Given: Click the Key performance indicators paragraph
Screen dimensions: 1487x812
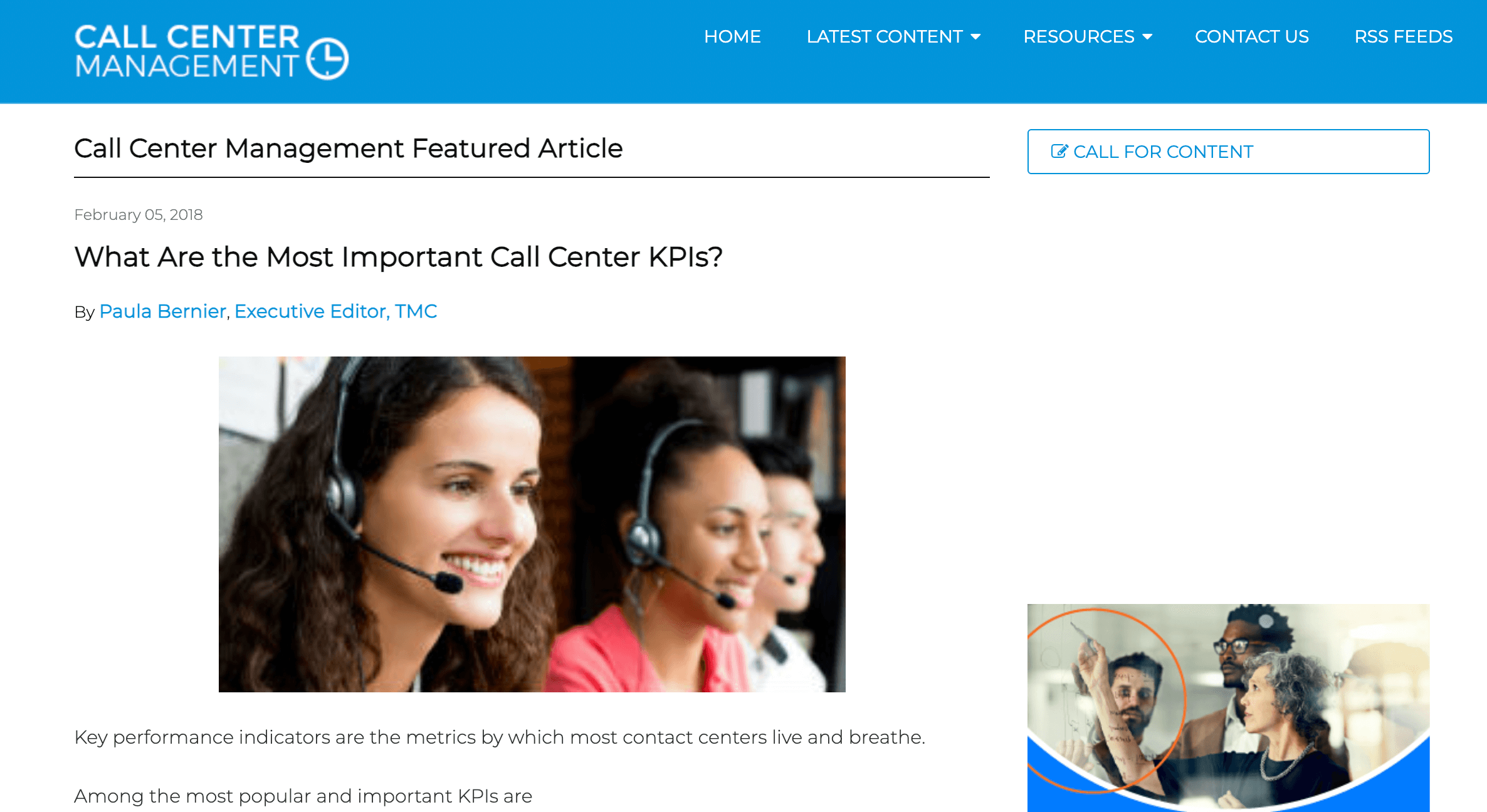Looking at the screenshot, I should point(500,737).
